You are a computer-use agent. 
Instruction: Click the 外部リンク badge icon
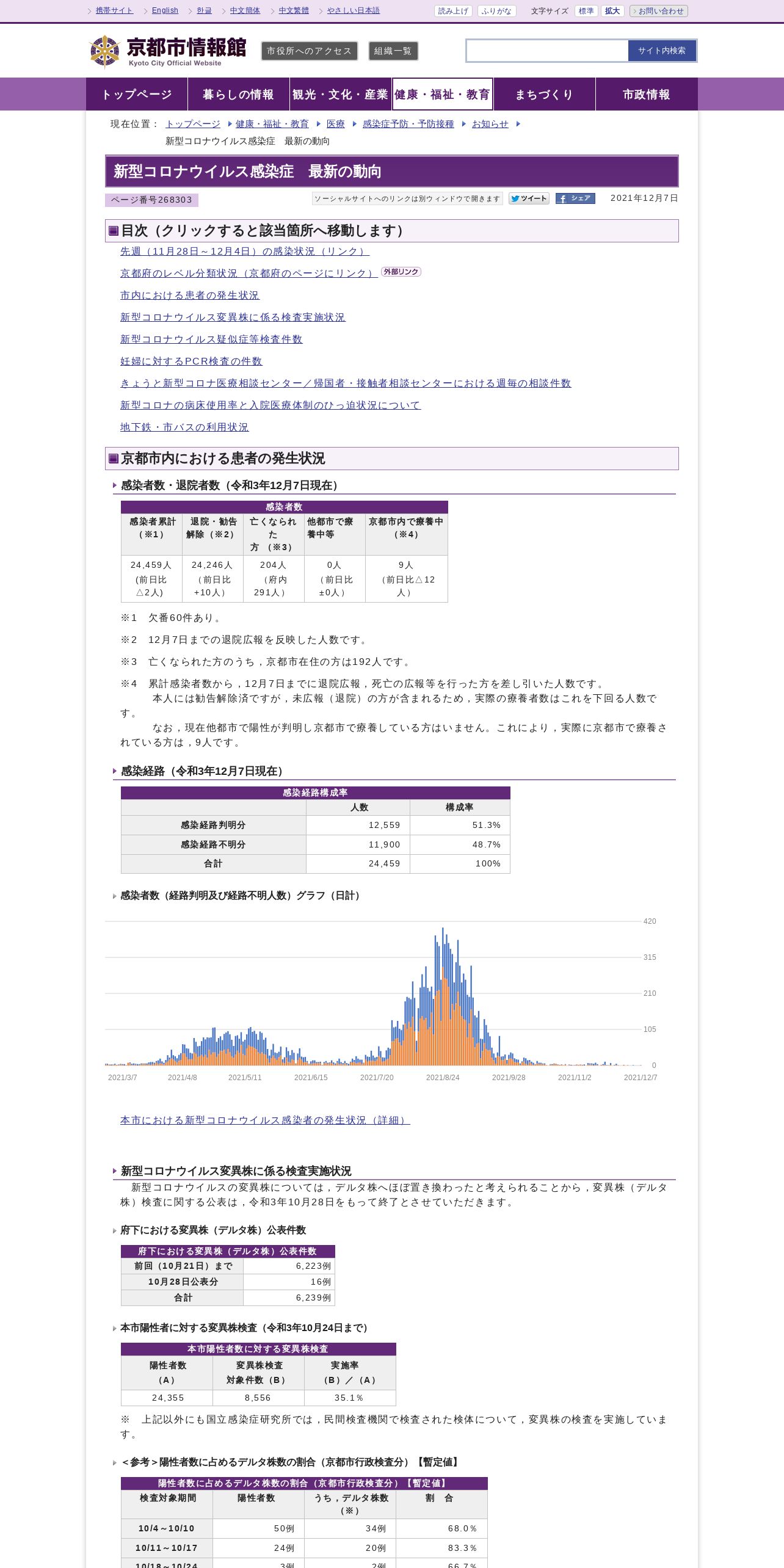401,272
